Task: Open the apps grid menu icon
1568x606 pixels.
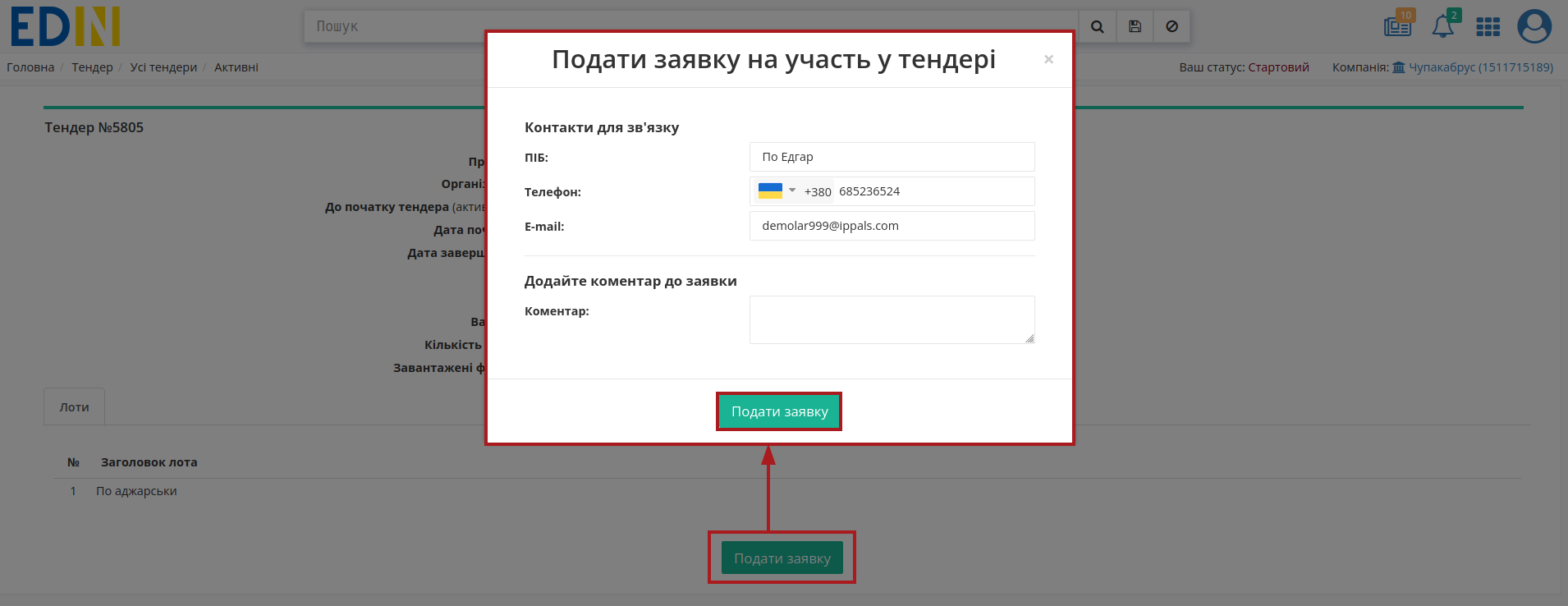Action: pos(1488,27)
